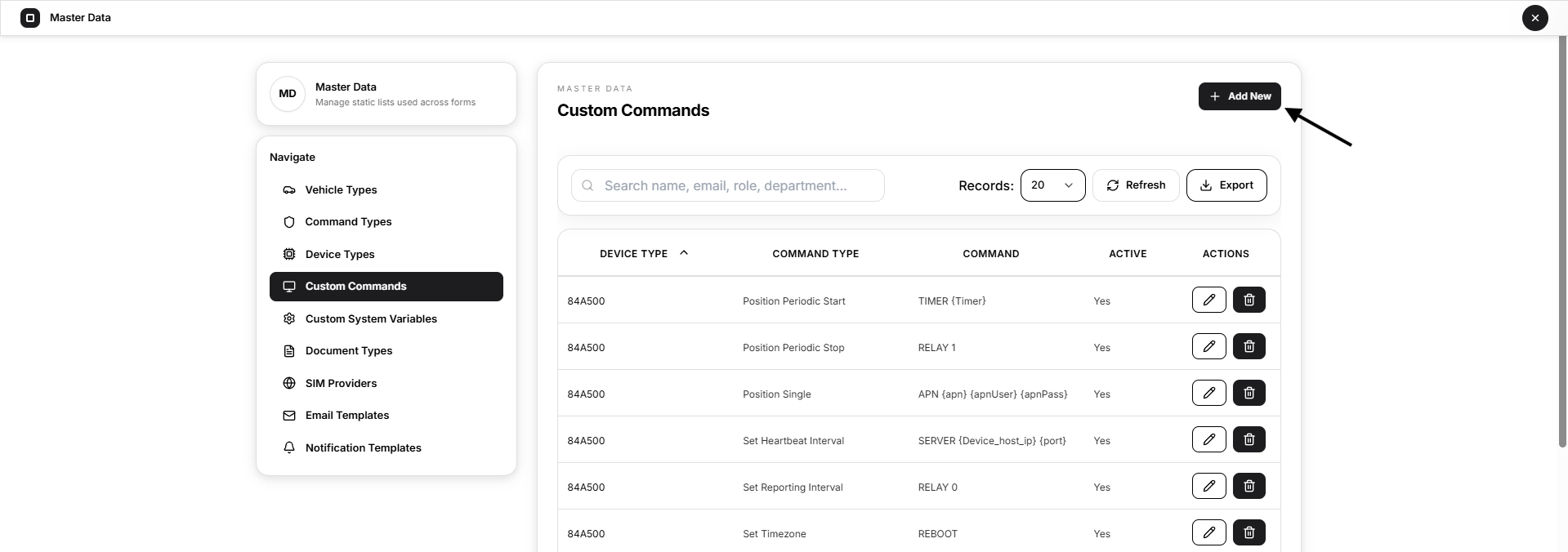The image size is (1568, 552).
Task: Click the bell icon beside Notification Templates
Action: (x=289, y=447)
